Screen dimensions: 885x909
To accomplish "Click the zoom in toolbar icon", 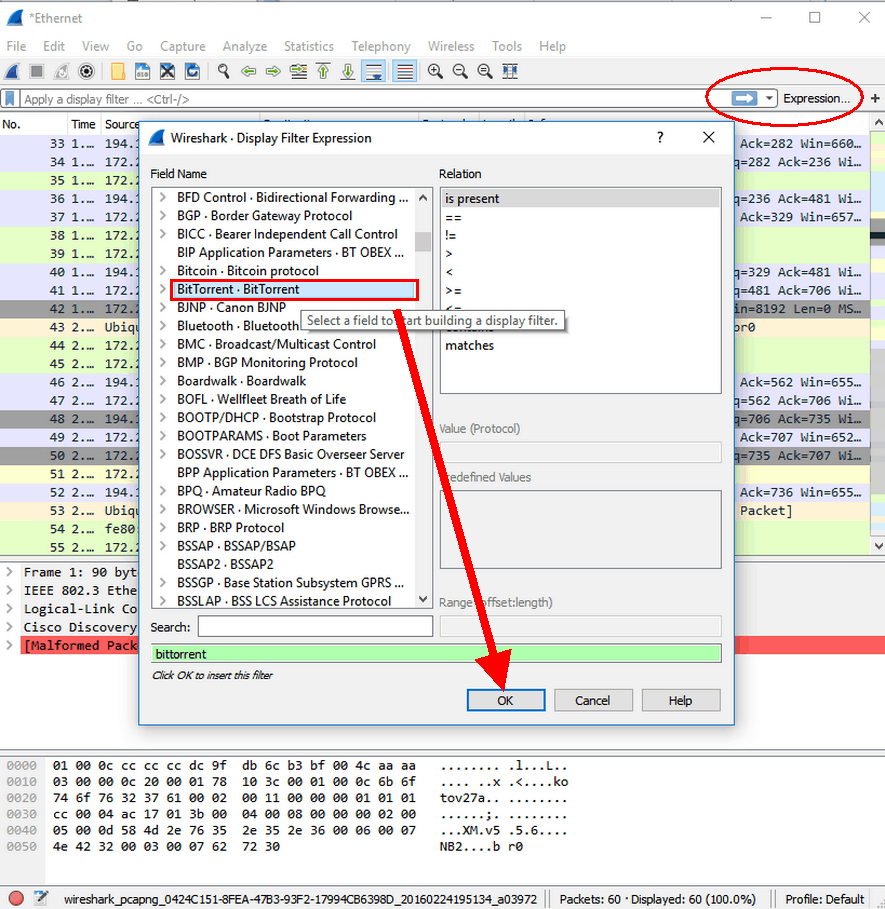I will (436, 72).
